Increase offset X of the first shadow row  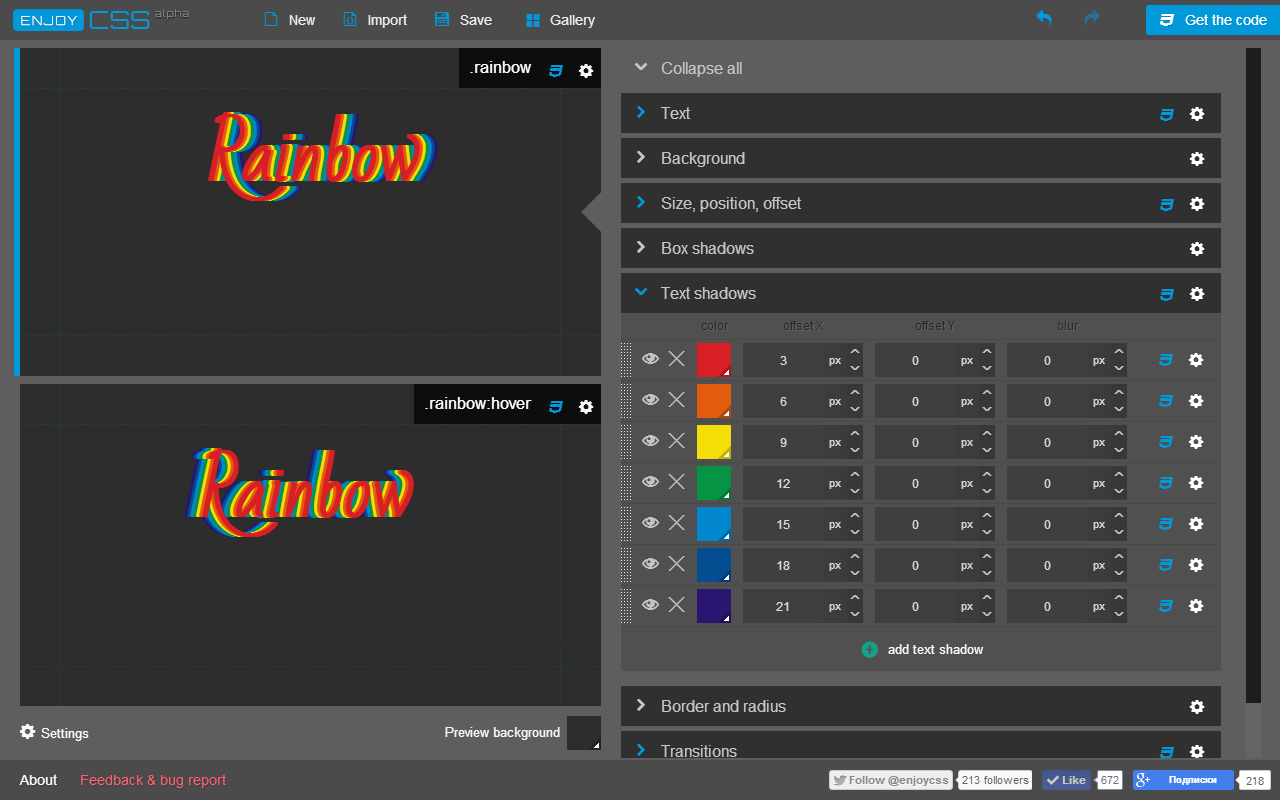pos(855,352)
